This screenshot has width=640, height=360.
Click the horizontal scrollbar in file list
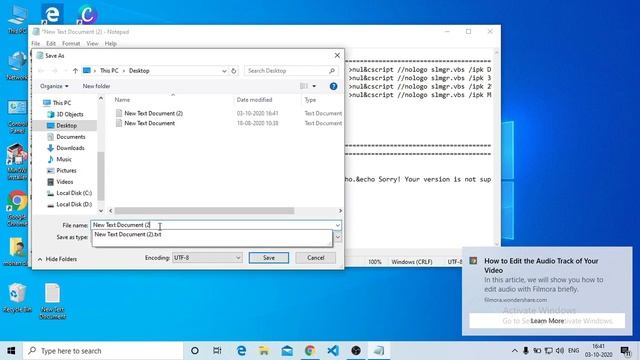[204, 211]
